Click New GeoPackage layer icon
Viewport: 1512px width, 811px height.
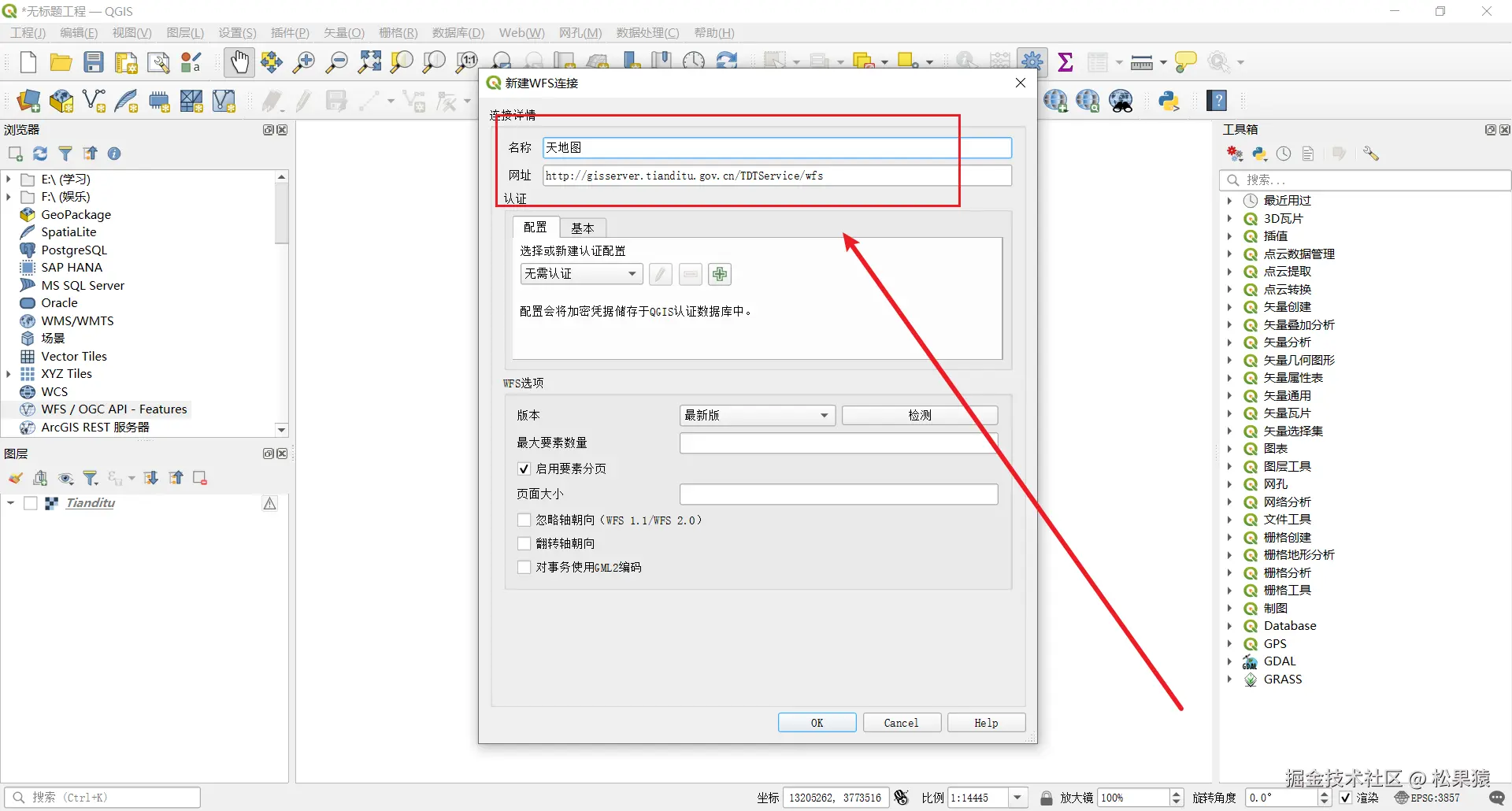[61, 101]
